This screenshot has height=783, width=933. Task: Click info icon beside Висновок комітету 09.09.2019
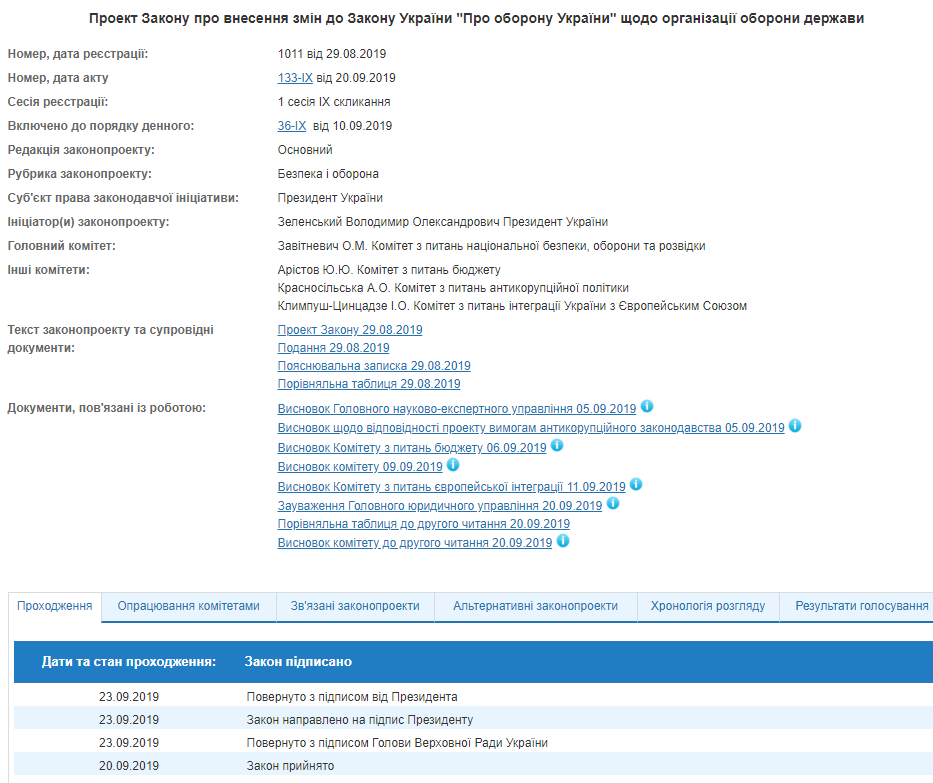pos(453,465)
